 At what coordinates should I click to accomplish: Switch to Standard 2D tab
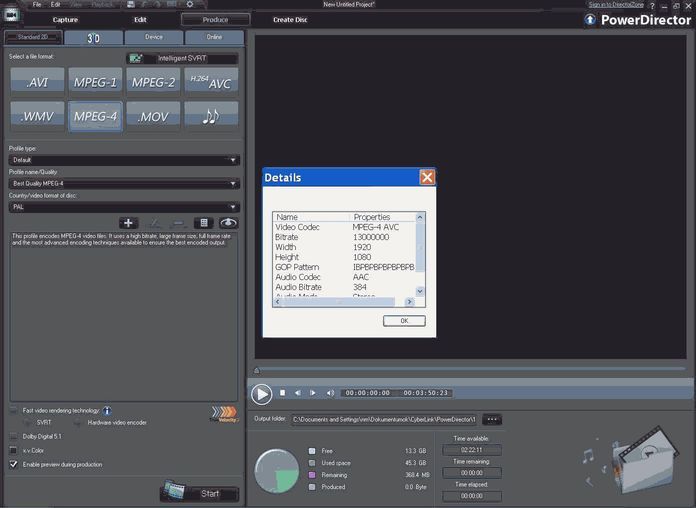point(33,37)
